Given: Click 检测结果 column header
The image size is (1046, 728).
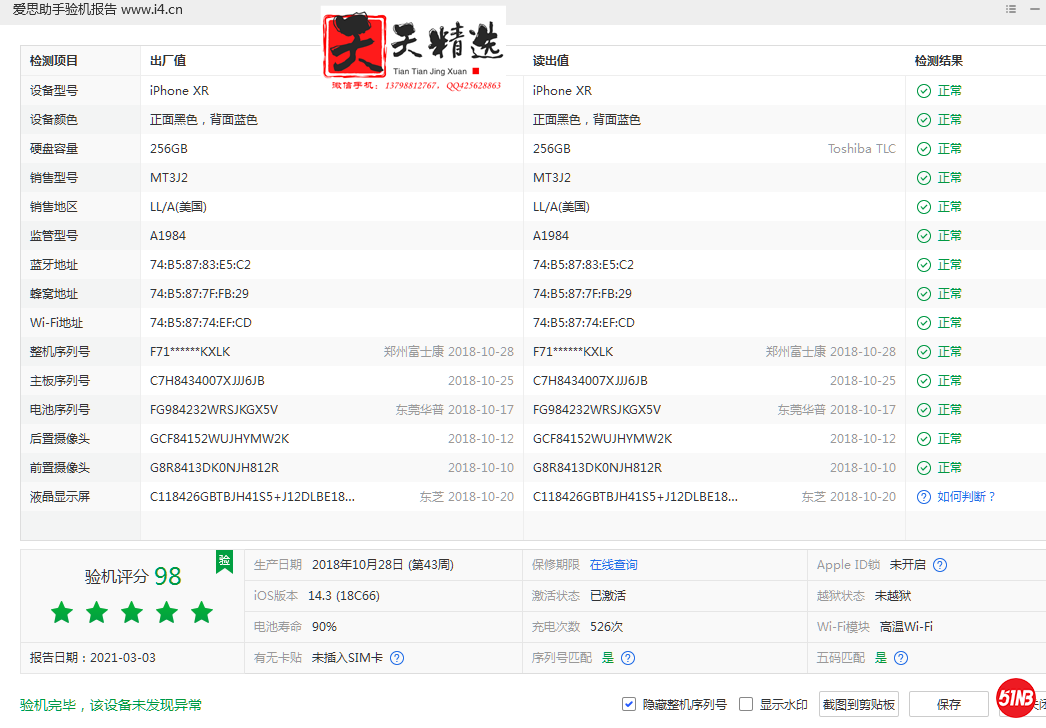Looking at the screenshot, I should 938,61.
